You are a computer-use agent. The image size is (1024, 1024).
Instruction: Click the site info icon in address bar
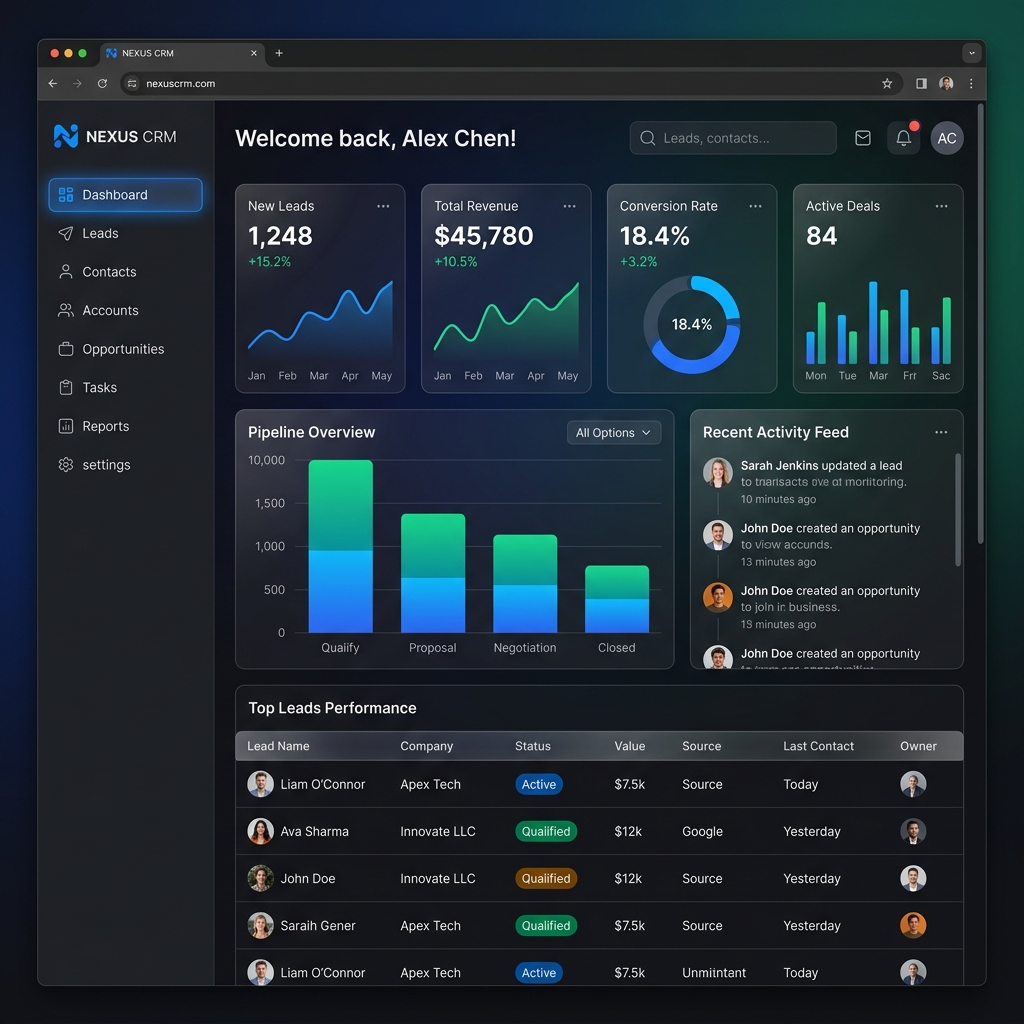coord(132,84)
